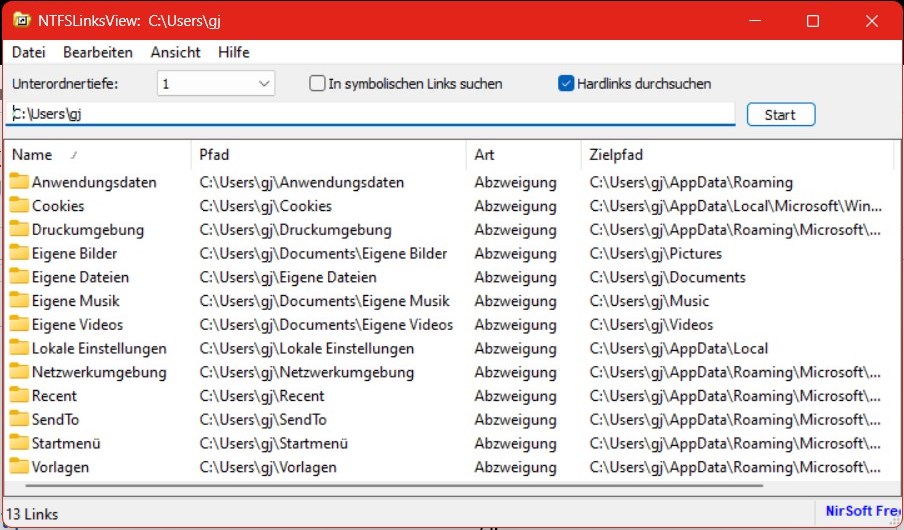This screenshot has width=904, height=530.
Task: Click path C:\Users\gj\Documents\Eigene Bilder
Action: point(323,253)
